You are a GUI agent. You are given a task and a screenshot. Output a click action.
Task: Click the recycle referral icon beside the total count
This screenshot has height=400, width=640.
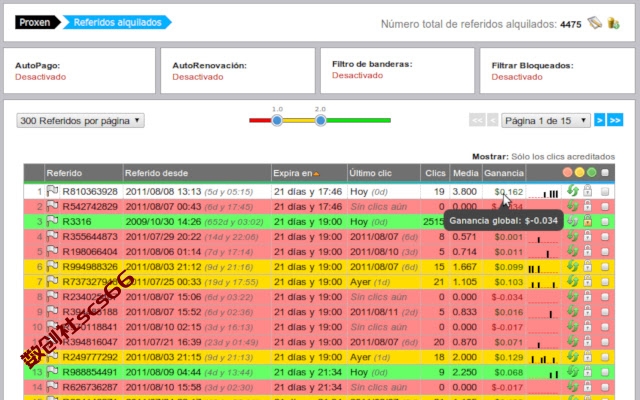tap(595, 23)
